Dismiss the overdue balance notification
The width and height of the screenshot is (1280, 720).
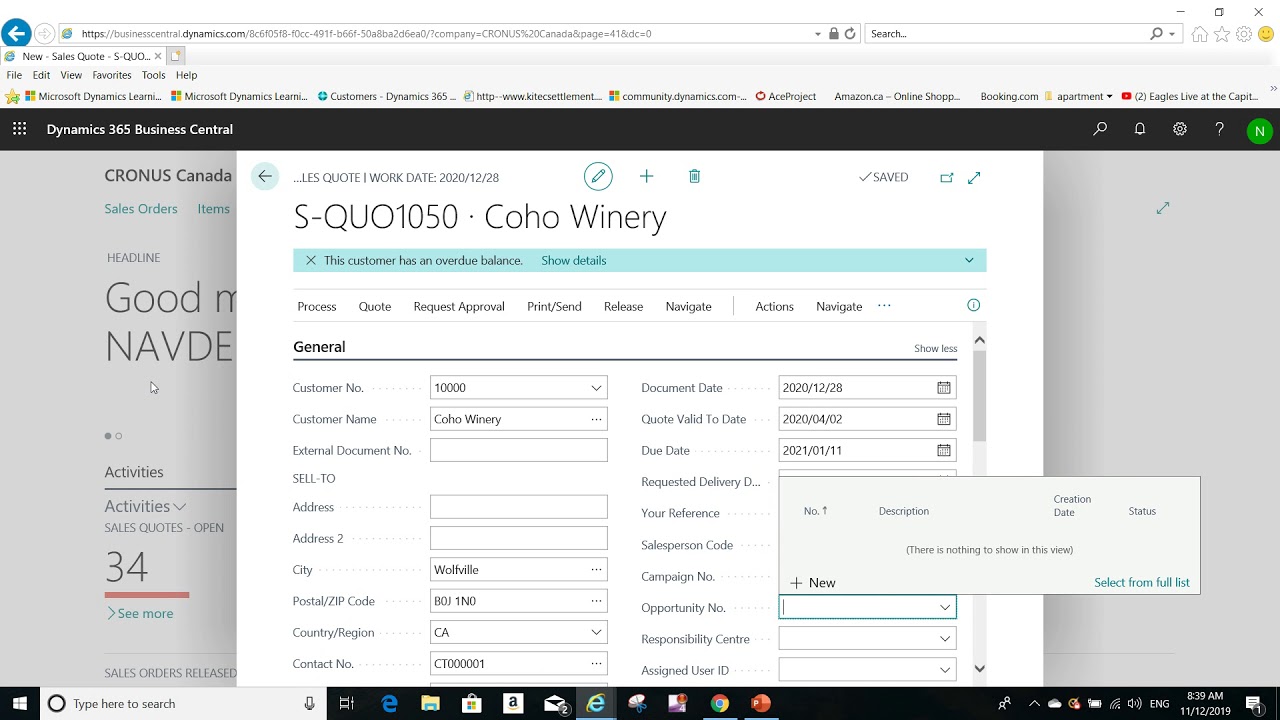click(x=311, y=260)
